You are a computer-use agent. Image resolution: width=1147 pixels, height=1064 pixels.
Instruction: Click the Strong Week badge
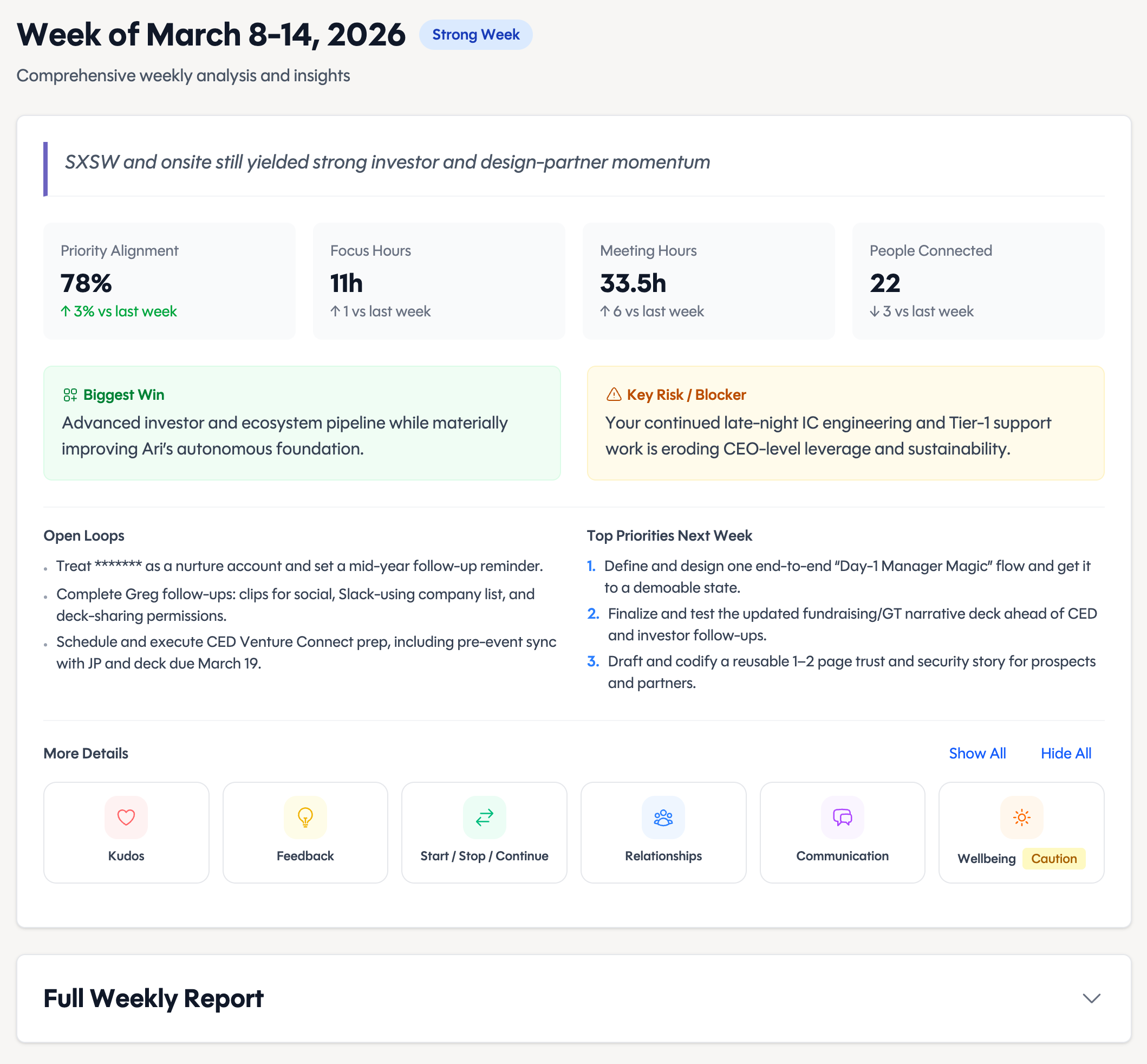[x=475, y=35]
